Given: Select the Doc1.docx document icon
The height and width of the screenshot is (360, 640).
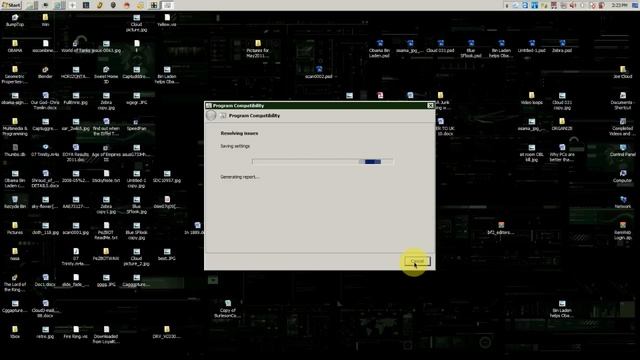Looking at the screenshot, I should 45,280.
